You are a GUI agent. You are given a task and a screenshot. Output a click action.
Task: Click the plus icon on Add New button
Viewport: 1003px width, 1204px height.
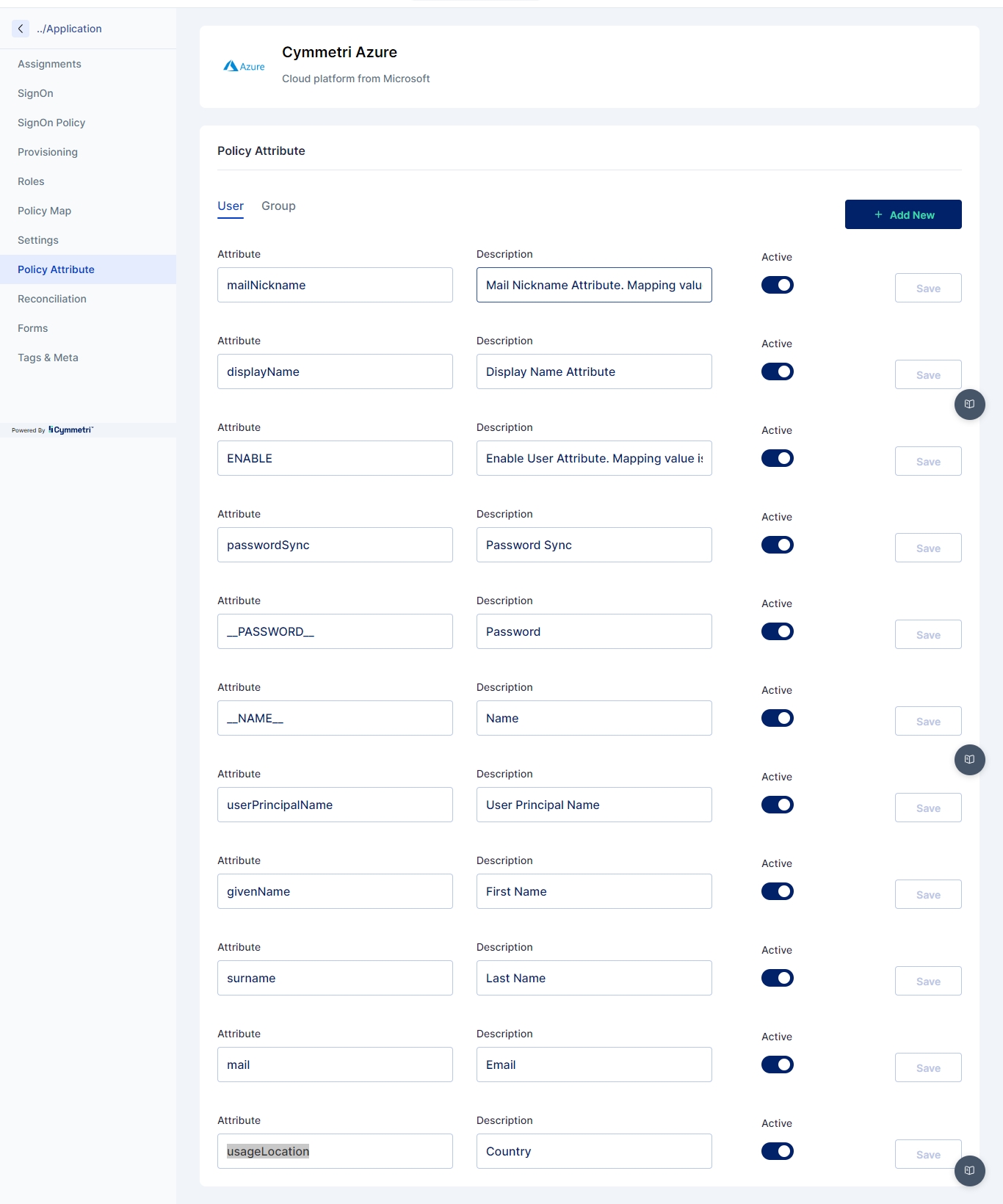click(x=878, y=215)
